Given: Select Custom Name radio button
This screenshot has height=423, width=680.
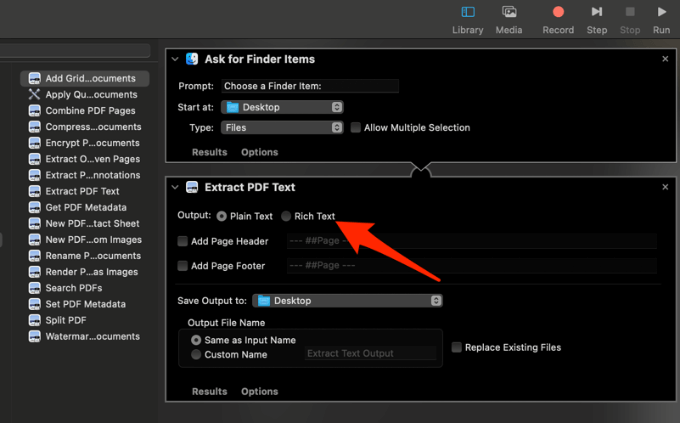Looking at the screenshot, I should pos(196,354).
